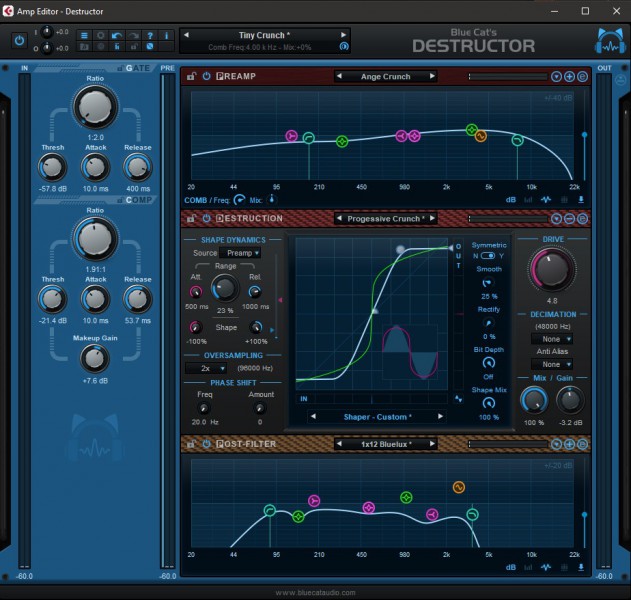
Task: Open the Progessive Crunch preset list
Action: click(386, 219)
